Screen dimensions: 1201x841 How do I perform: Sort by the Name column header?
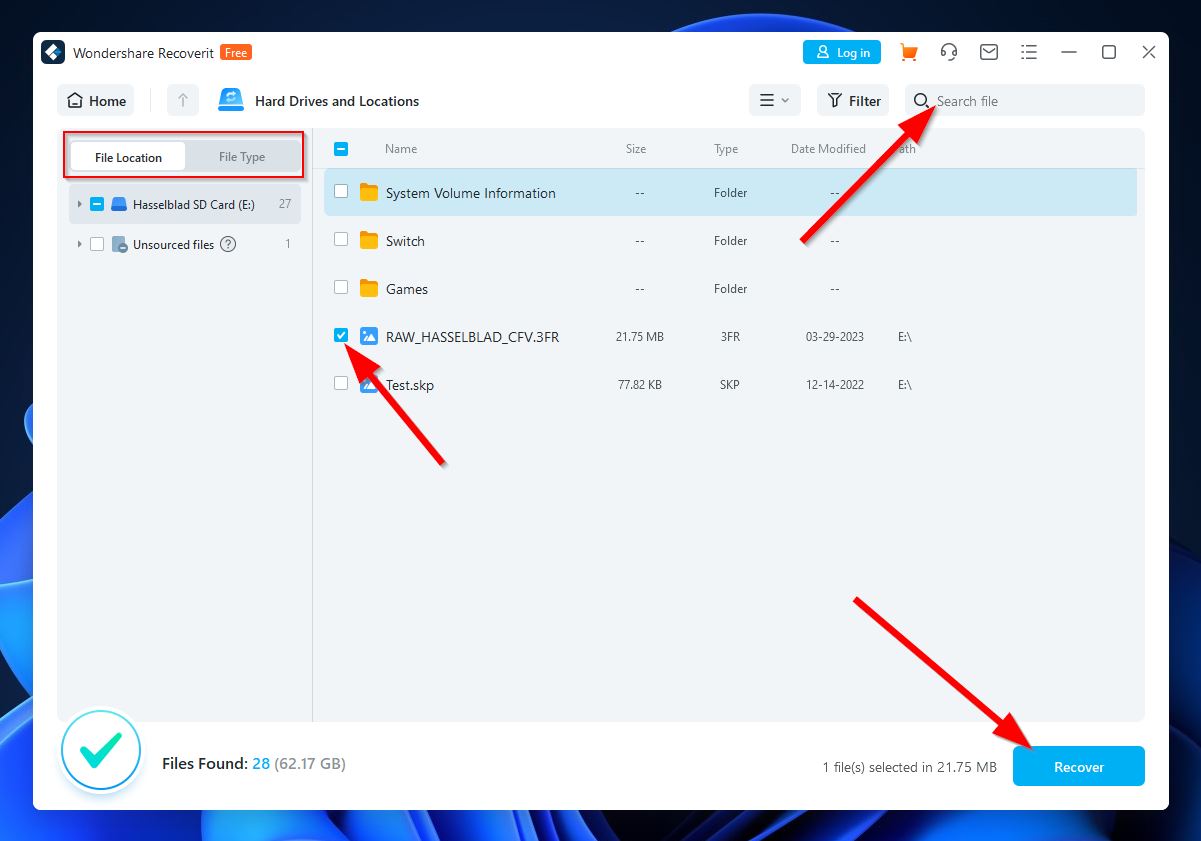[x=401, y=149]
